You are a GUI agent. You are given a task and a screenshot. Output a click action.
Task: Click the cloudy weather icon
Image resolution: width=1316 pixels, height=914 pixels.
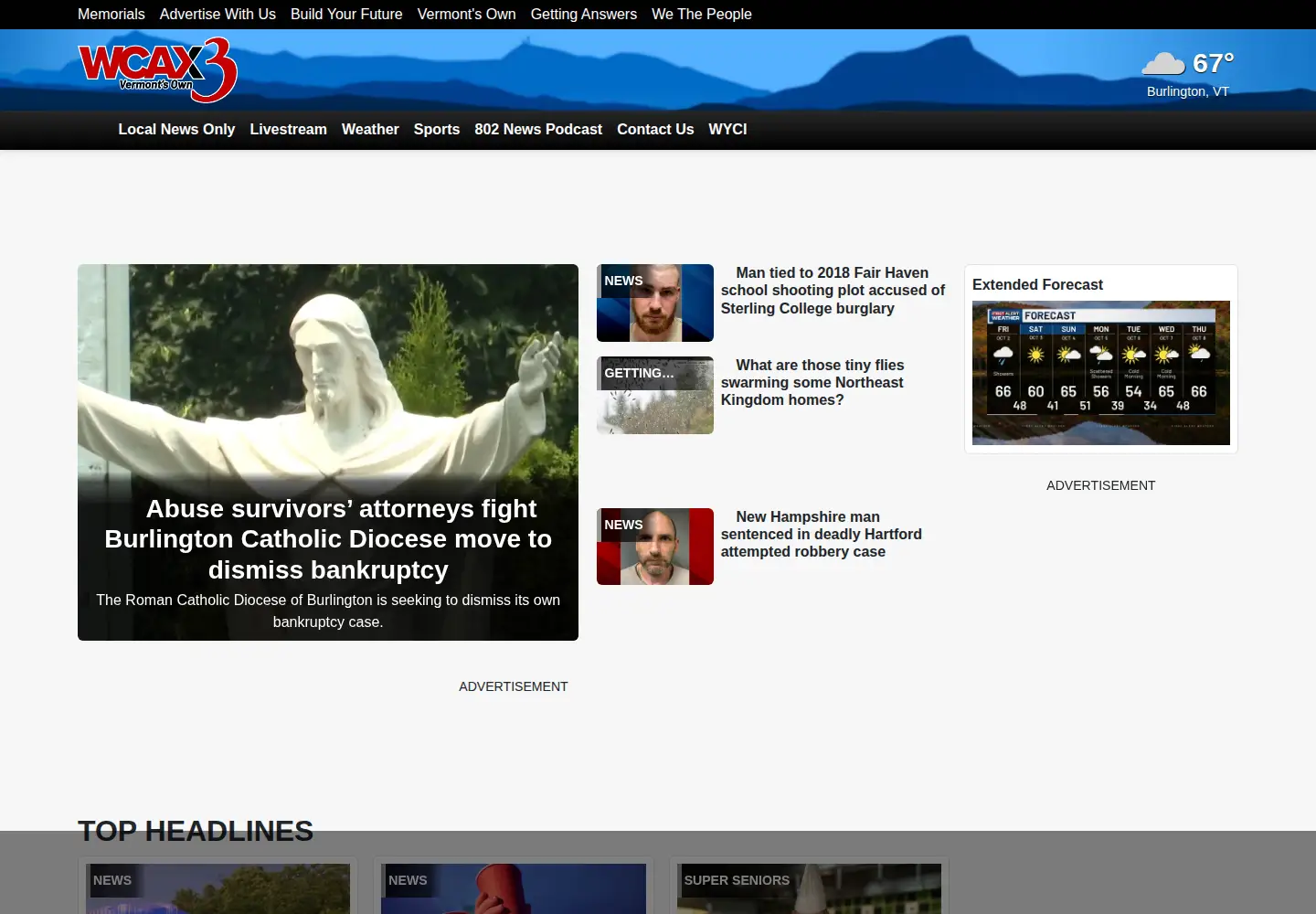(x=1163, y=63)
